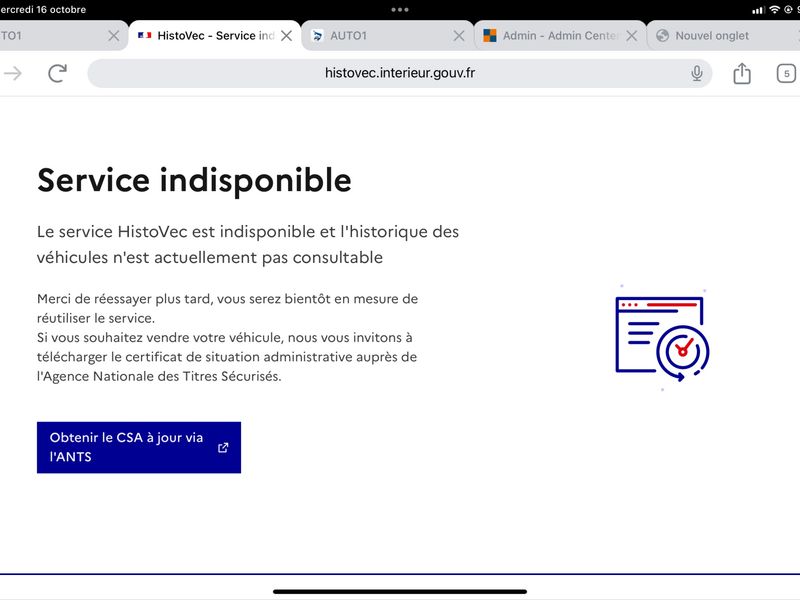Click the AUTO1 tab favicon
Image resolution: width=800 pixels, height=600 pixels.
click(x=317, y=36)
